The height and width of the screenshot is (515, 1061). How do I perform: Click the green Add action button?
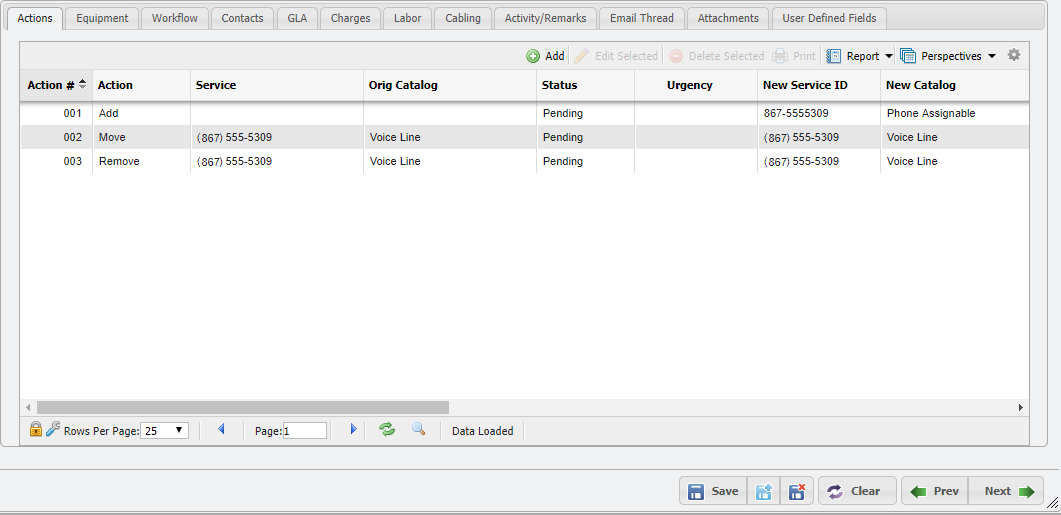tap(545, 56)
